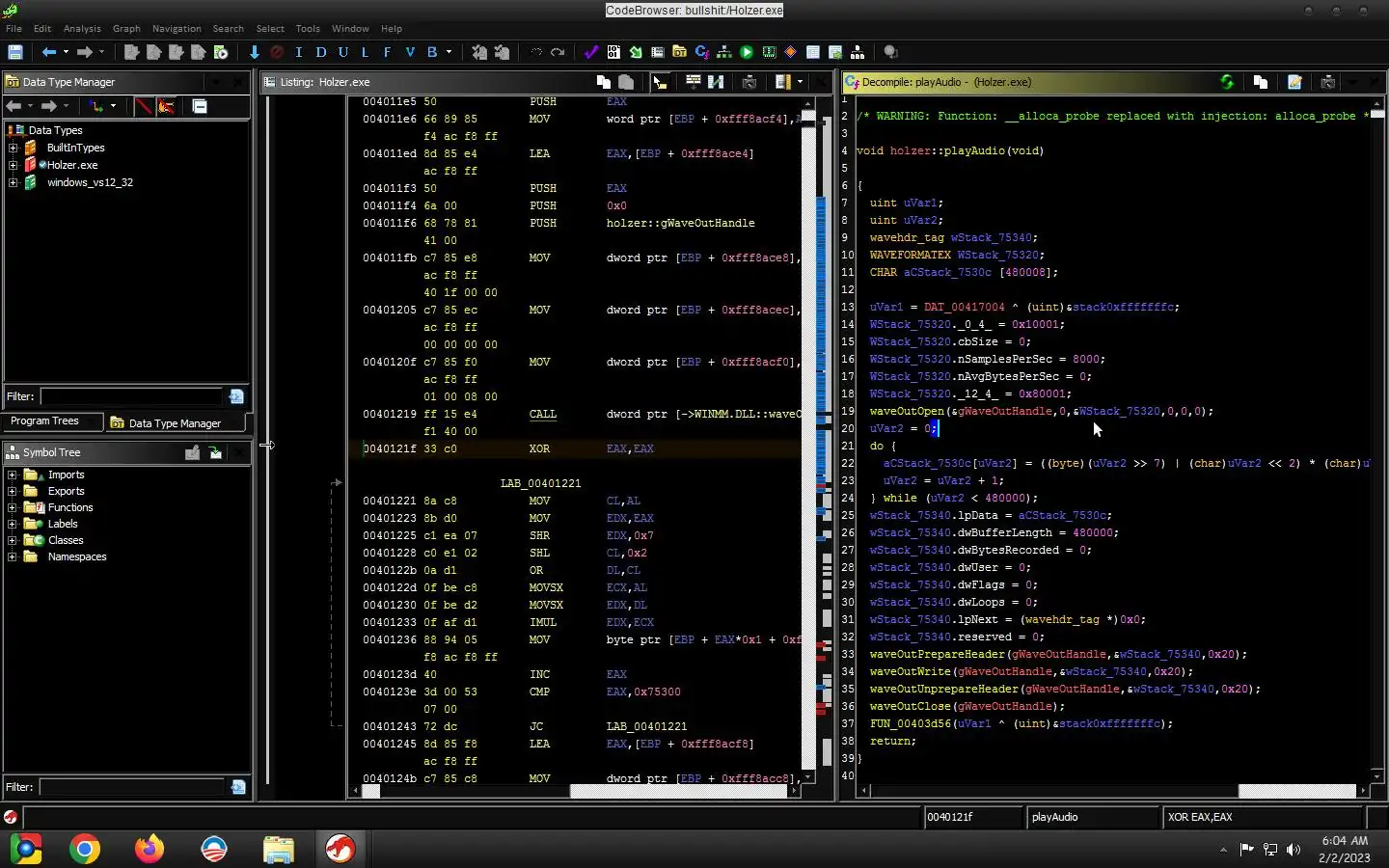1389x868 pixels.
Task: Click the orange diamond toolbar icon
Action: (791, 52)
